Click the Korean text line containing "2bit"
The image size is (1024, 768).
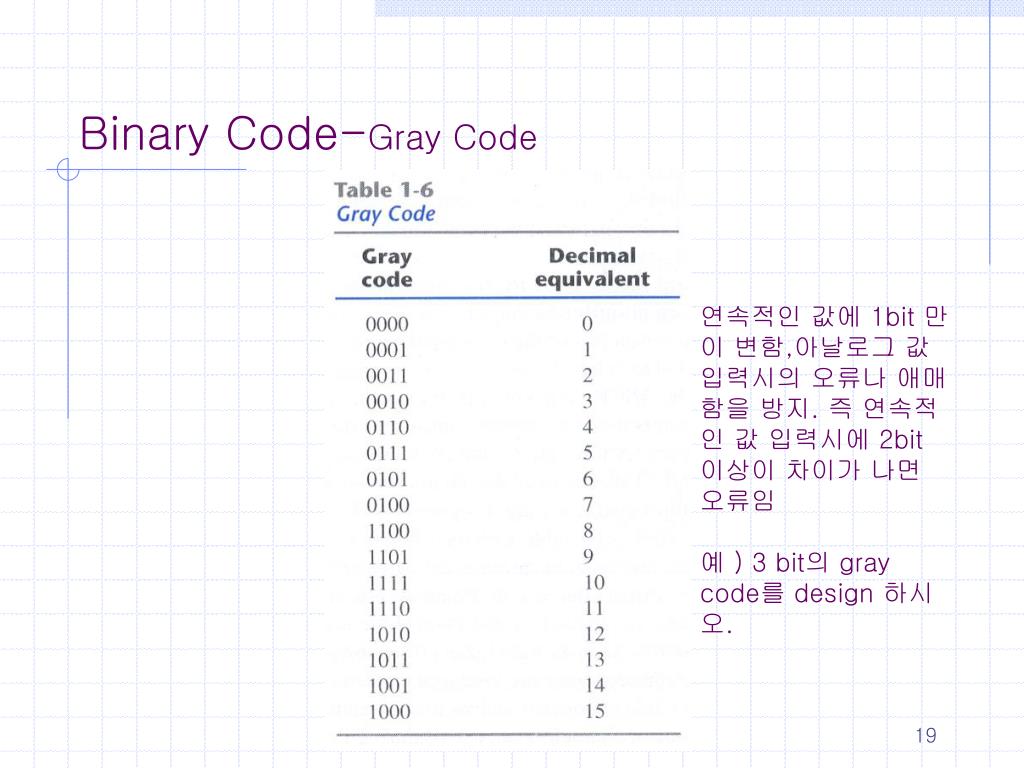[812, 440]
